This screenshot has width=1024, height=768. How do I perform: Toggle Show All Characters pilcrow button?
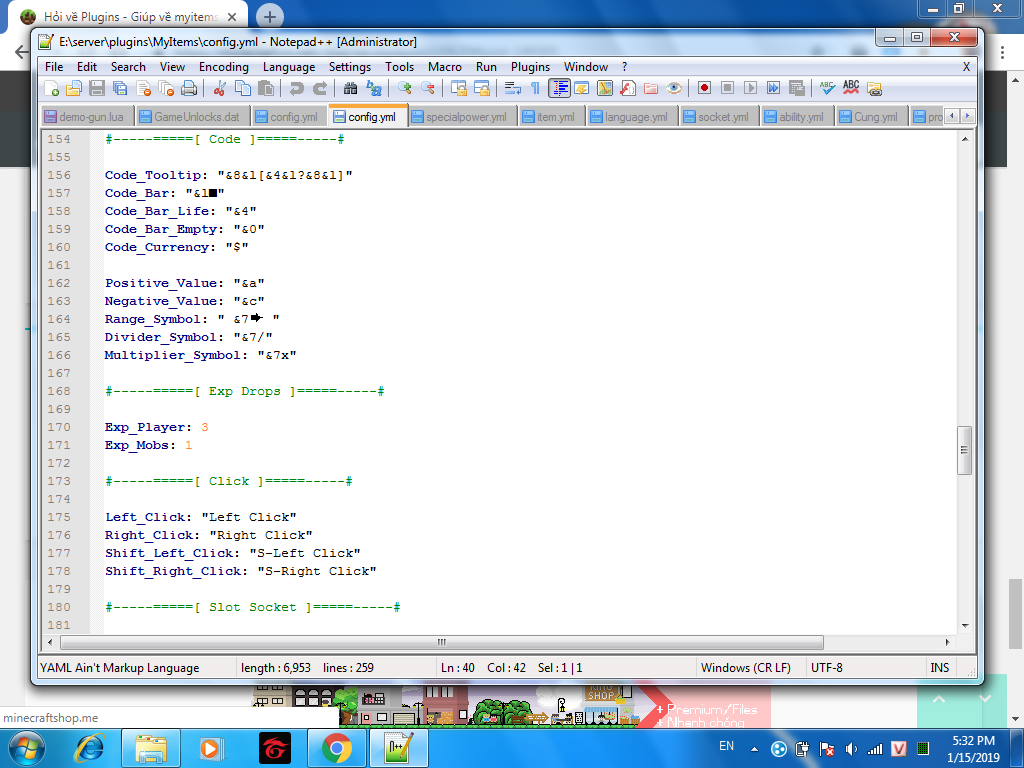click(535, 88)
